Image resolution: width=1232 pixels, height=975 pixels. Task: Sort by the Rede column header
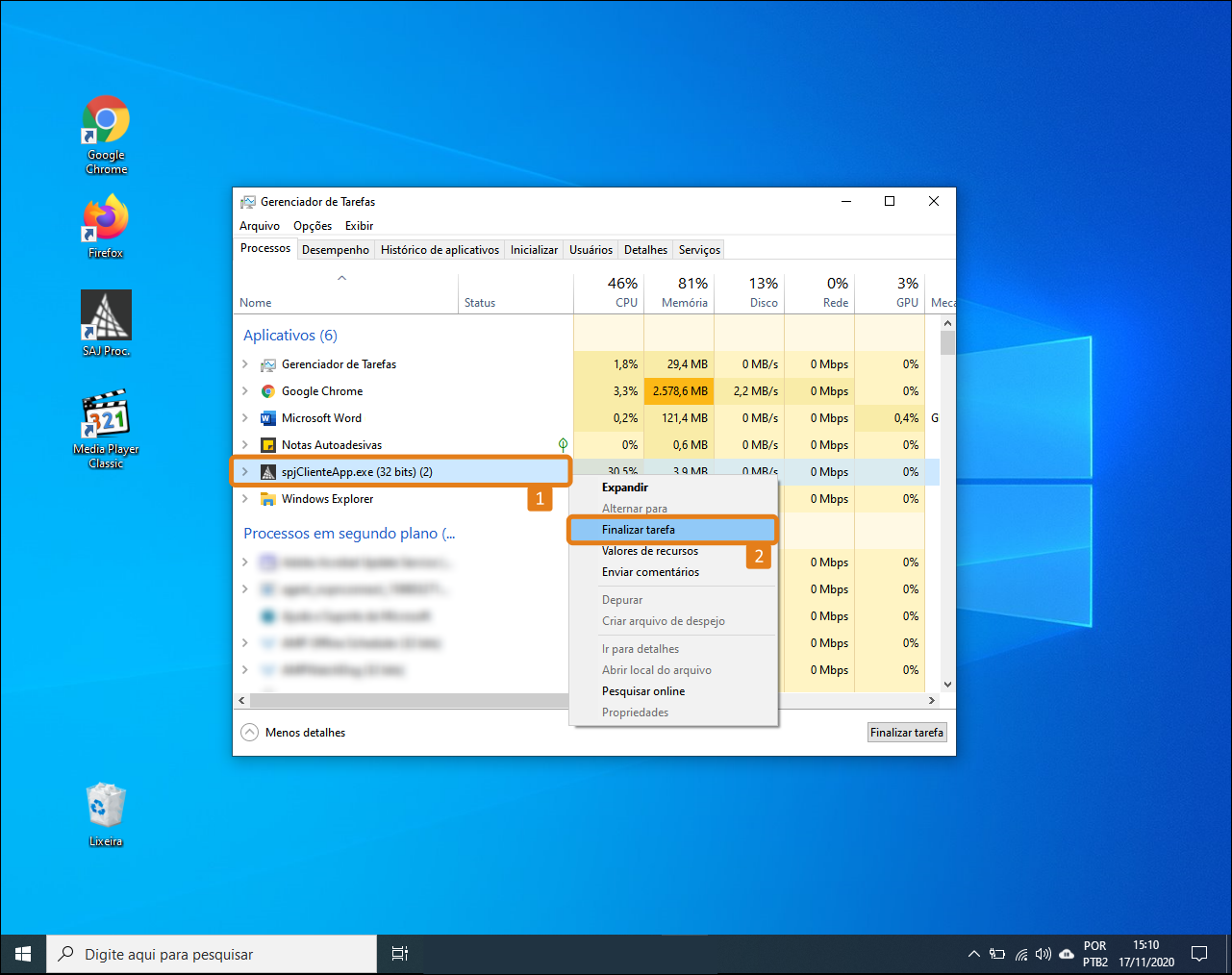pyautogui.click(x=819, y=292)
